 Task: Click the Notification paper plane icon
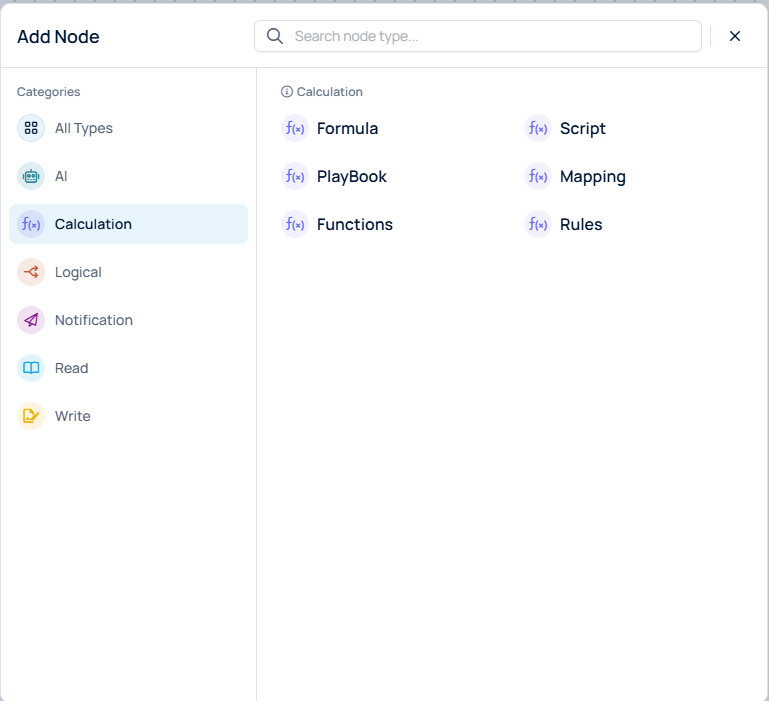coord(31,320)
